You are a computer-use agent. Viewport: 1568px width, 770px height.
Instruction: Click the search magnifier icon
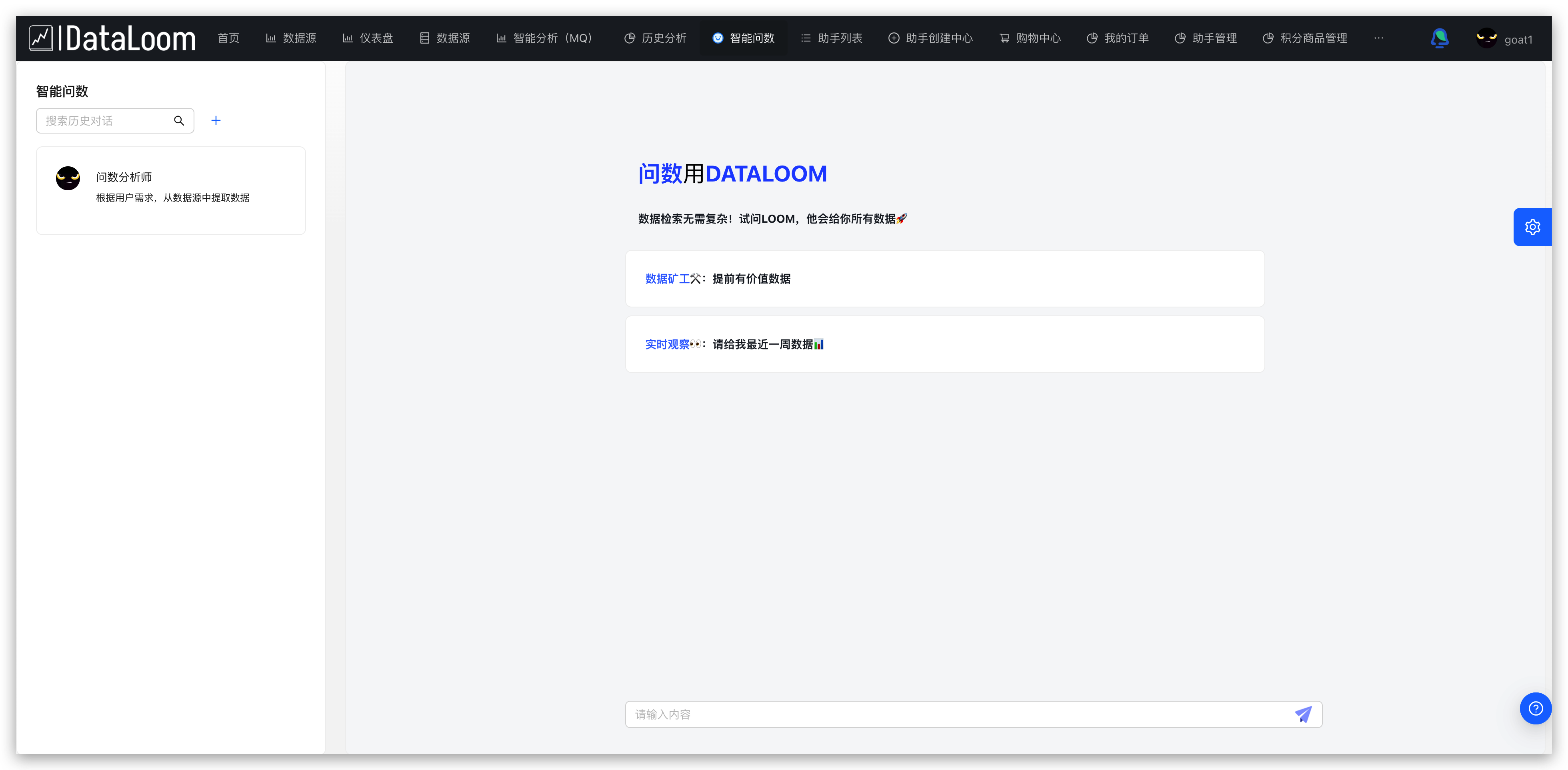[179, 120]
